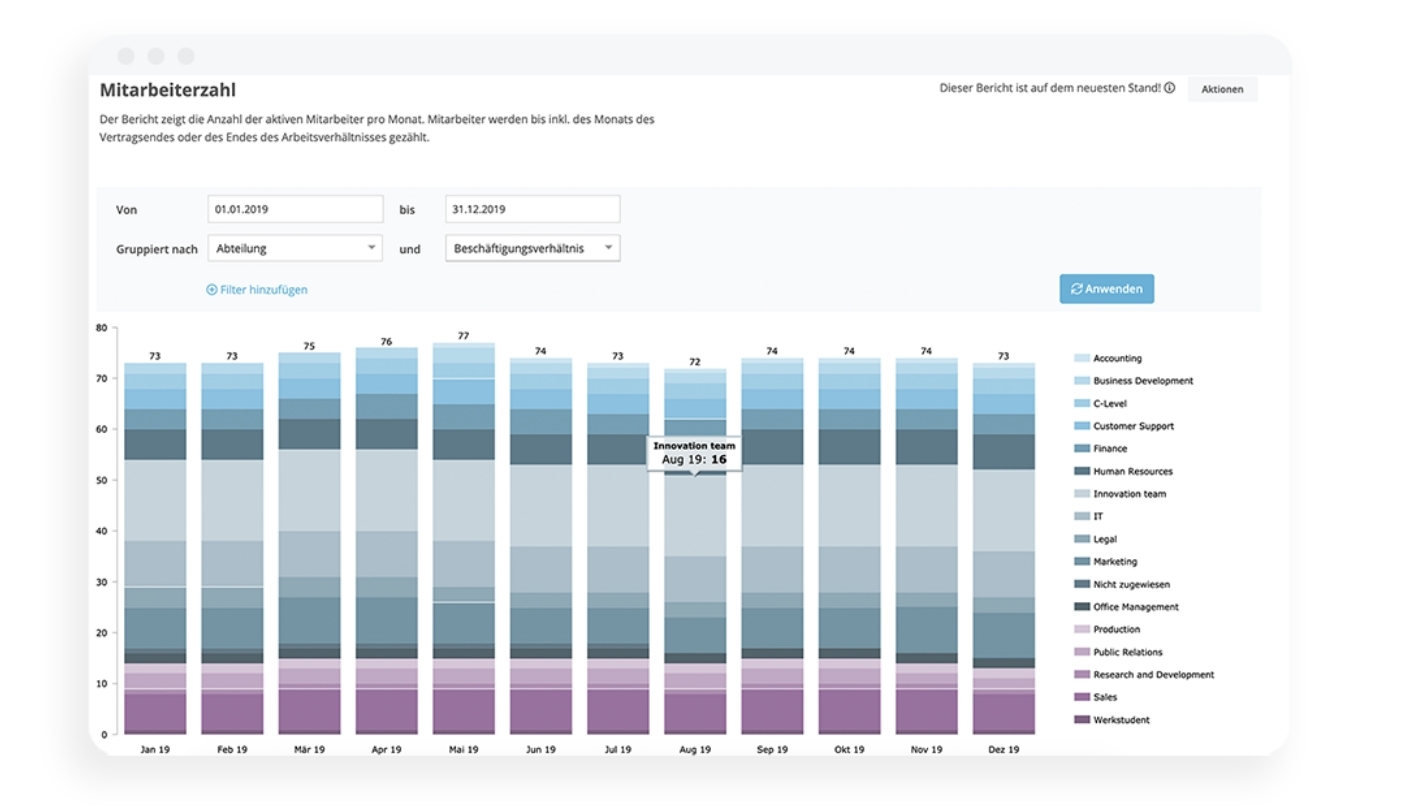Click the Public Relations legend icon
This screenshot has height=812, width=1406.
pyautogui.click(x=1081, y=652)
